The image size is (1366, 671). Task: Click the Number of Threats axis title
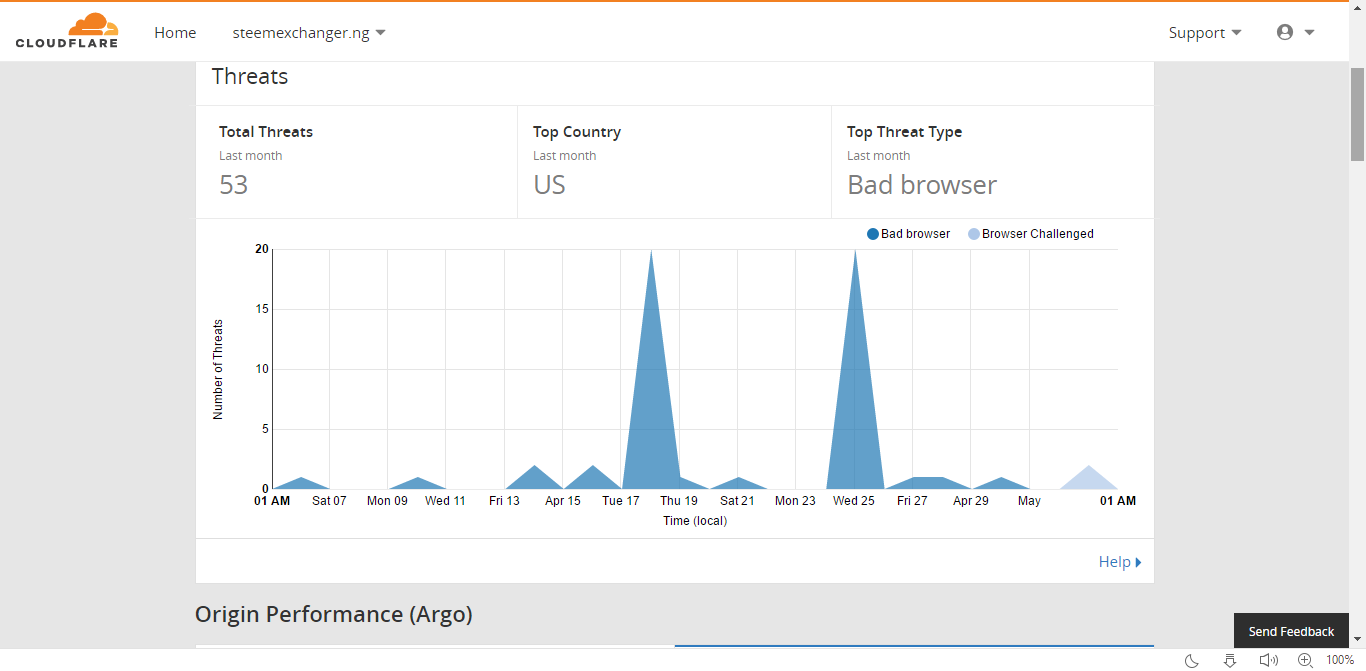point(218,369)
